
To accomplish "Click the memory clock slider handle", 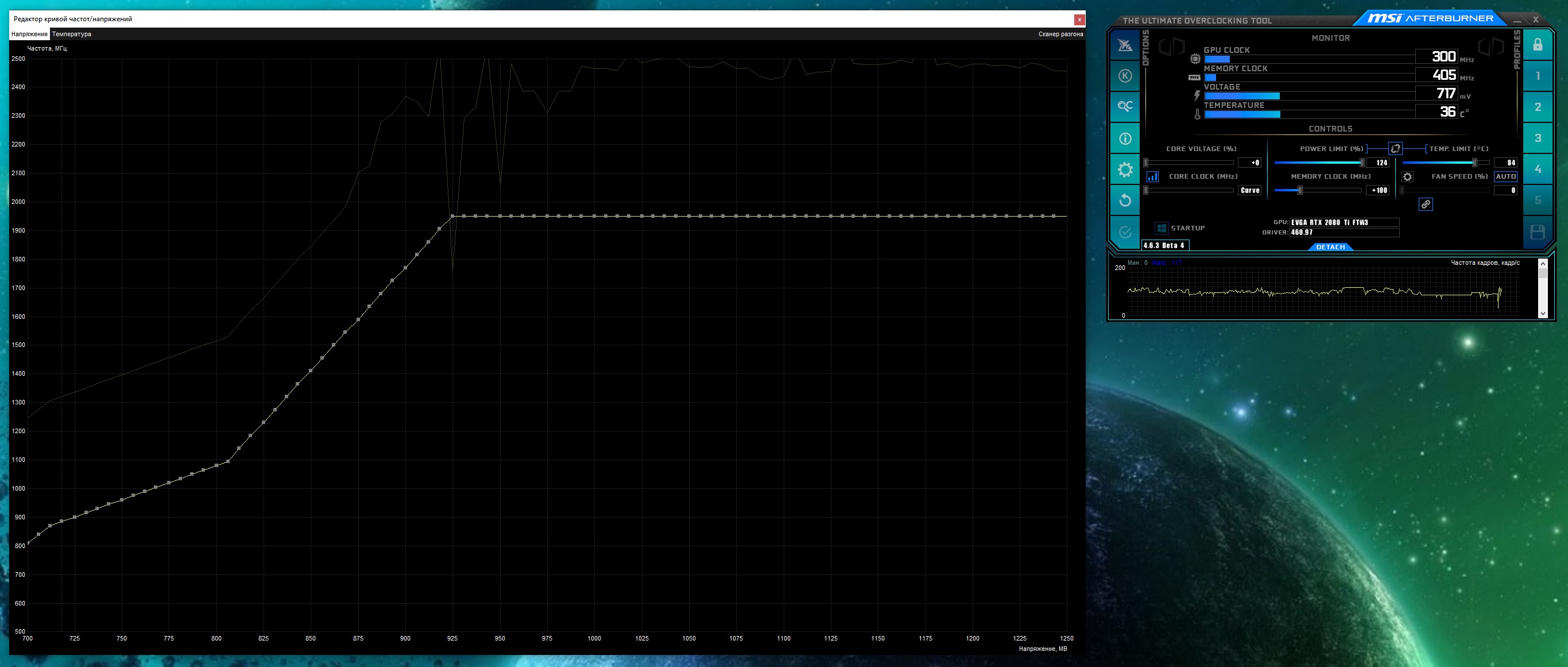I will (x=1299, y=191).
